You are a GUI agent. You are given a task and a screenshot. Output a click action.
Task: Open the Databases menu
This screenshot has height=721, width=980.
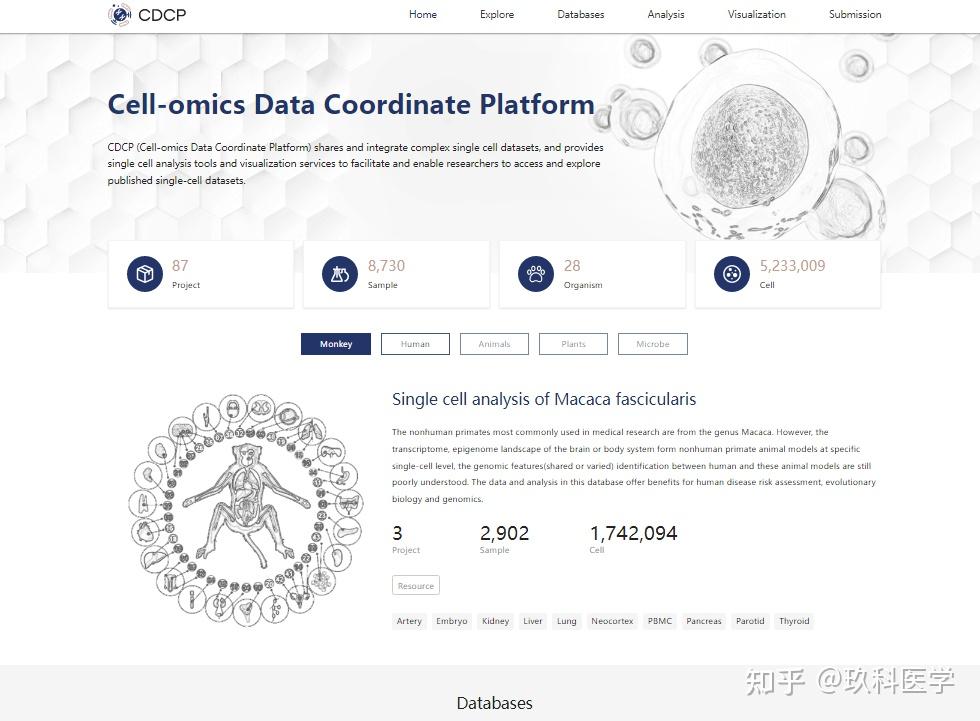pos(580,14)
